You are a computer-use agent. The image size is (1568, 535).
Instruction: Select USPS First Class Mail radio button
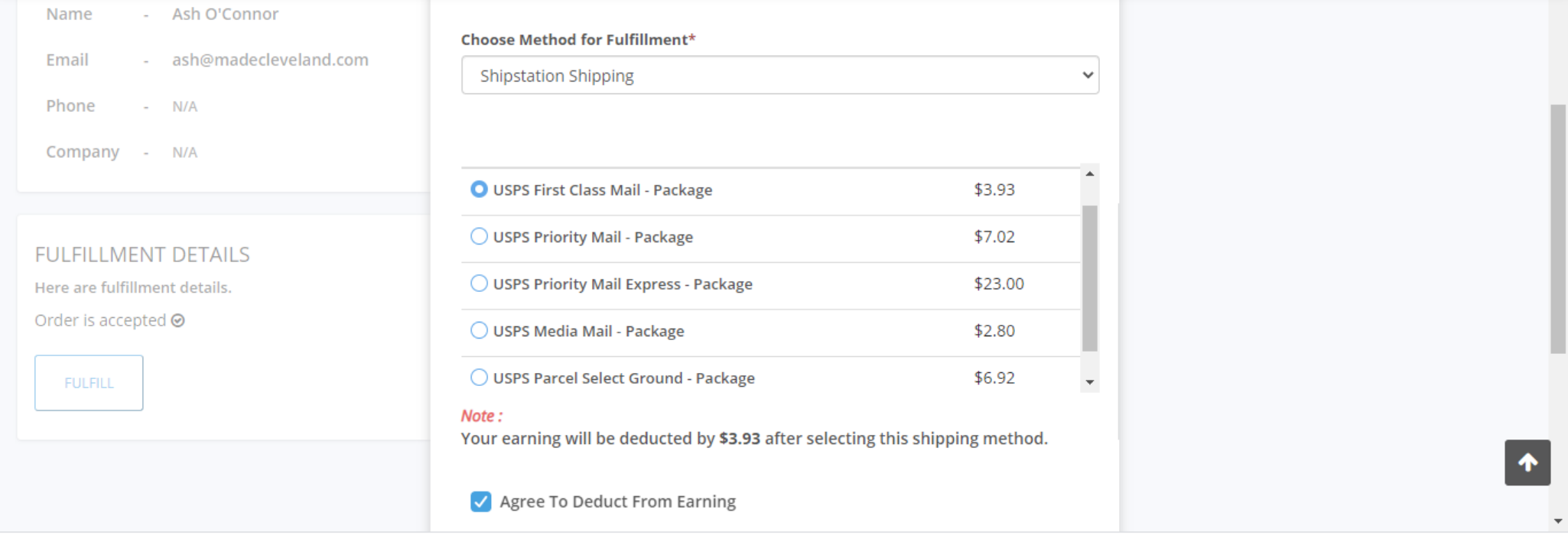[x=479, y=190]
